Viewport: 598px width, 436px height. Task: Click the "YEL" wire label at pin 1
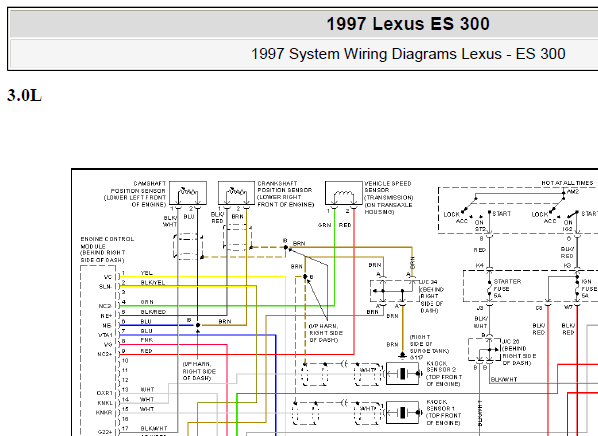point(146,273)
